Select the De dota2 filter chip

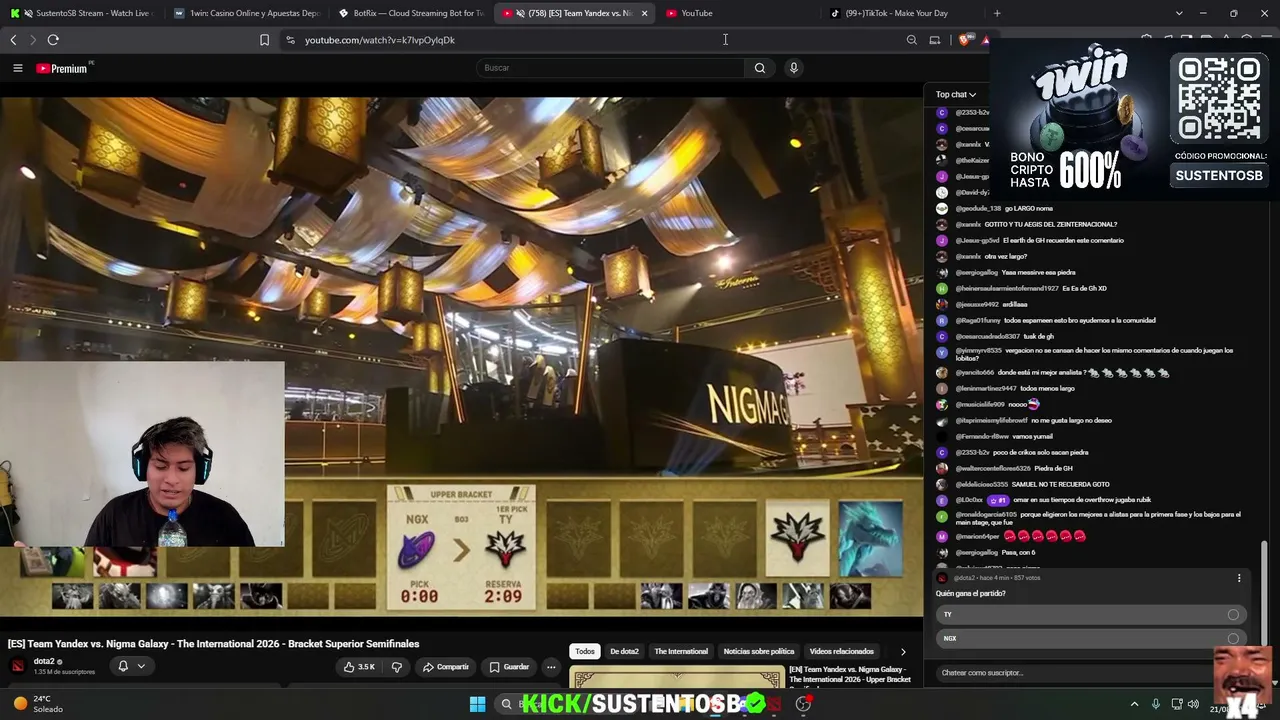coord(624,652)
